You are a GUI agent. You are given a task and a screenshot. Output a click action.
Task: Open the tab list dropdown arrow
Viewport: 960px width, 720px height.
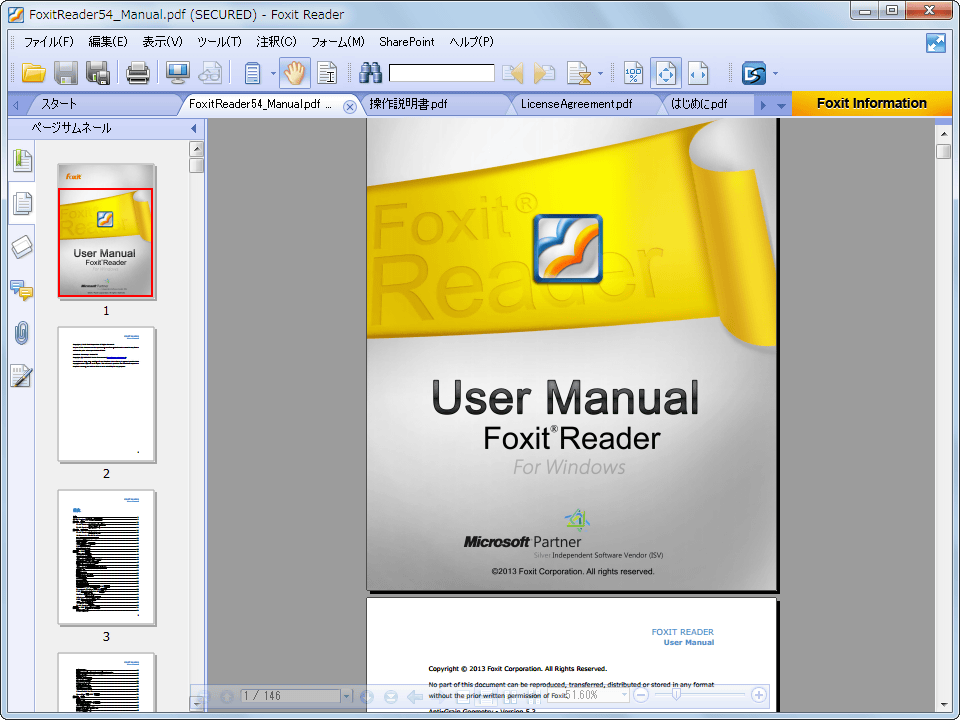781,105
